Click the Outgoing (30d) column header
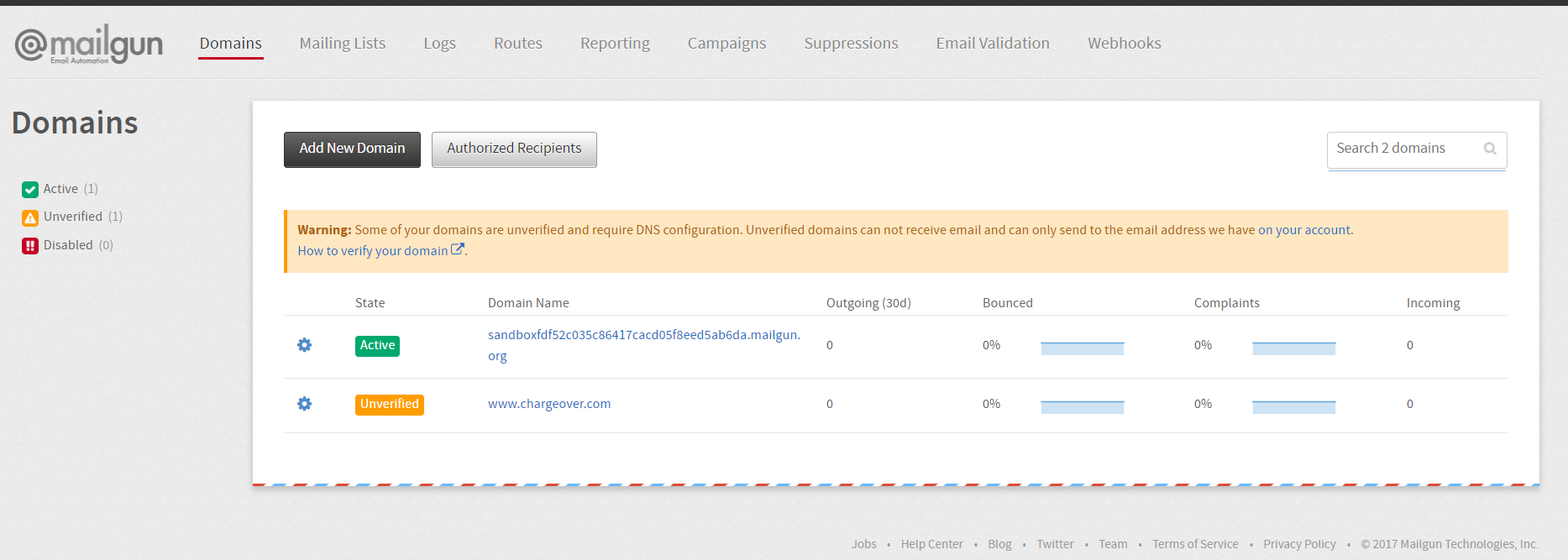This screenshot has height=560, width=1568. (x=868, y=303)
